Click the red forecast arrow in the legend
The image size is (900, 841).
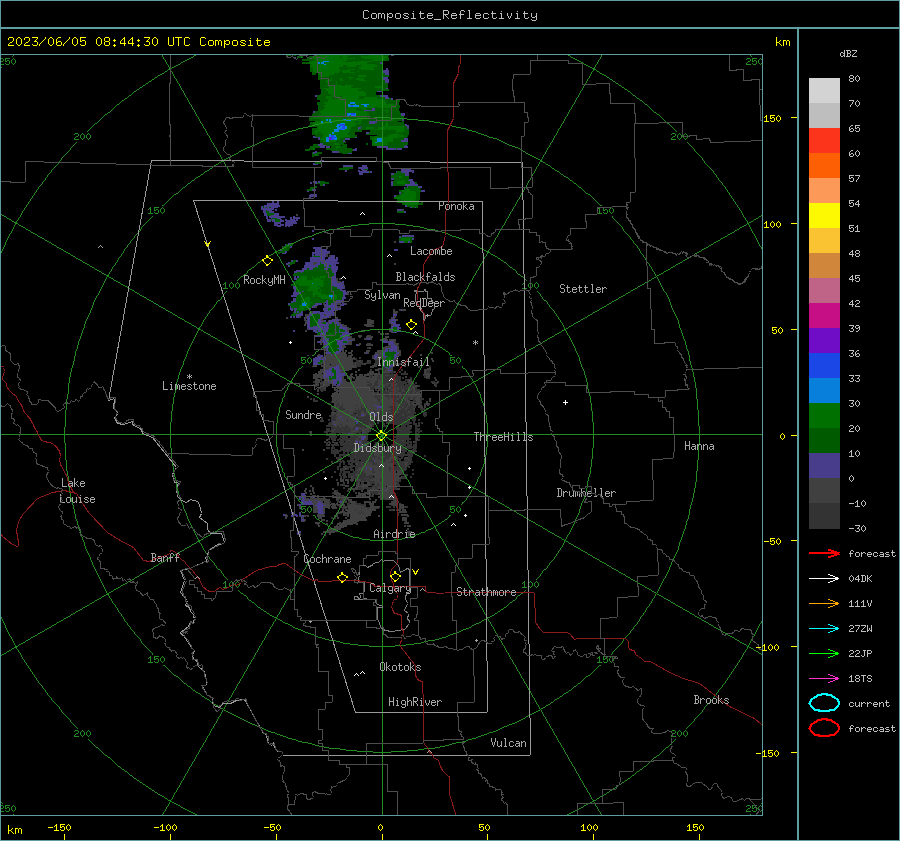(824, 553)
